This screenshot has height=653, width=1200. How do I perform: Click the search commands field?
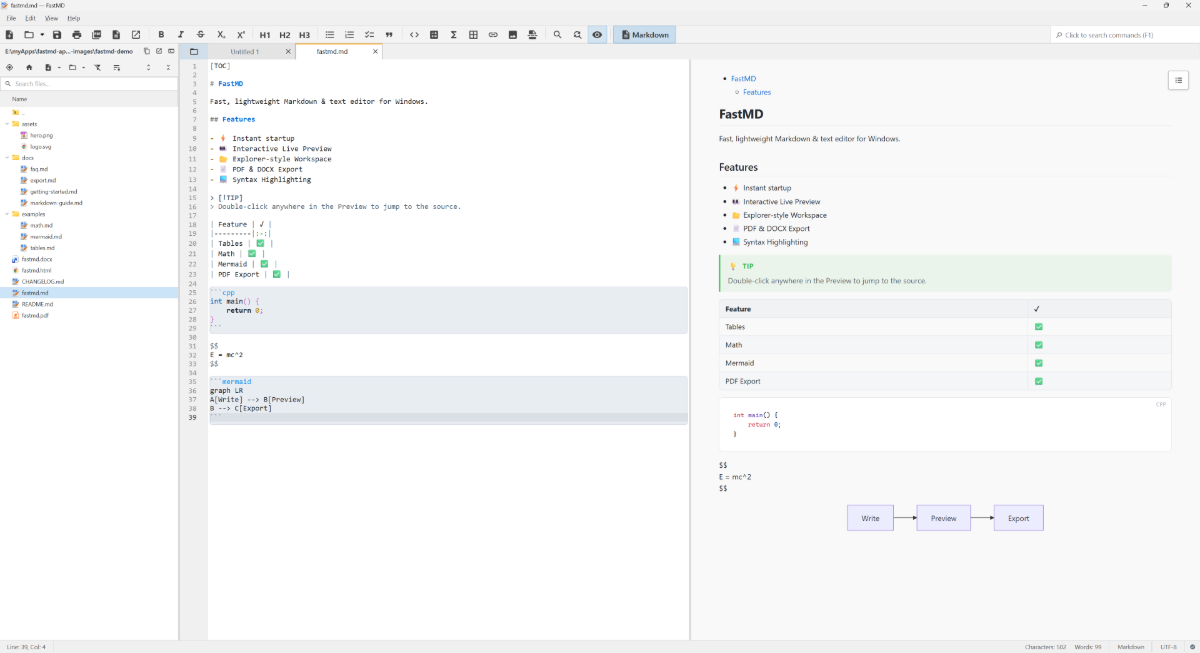pos(1124,35)
